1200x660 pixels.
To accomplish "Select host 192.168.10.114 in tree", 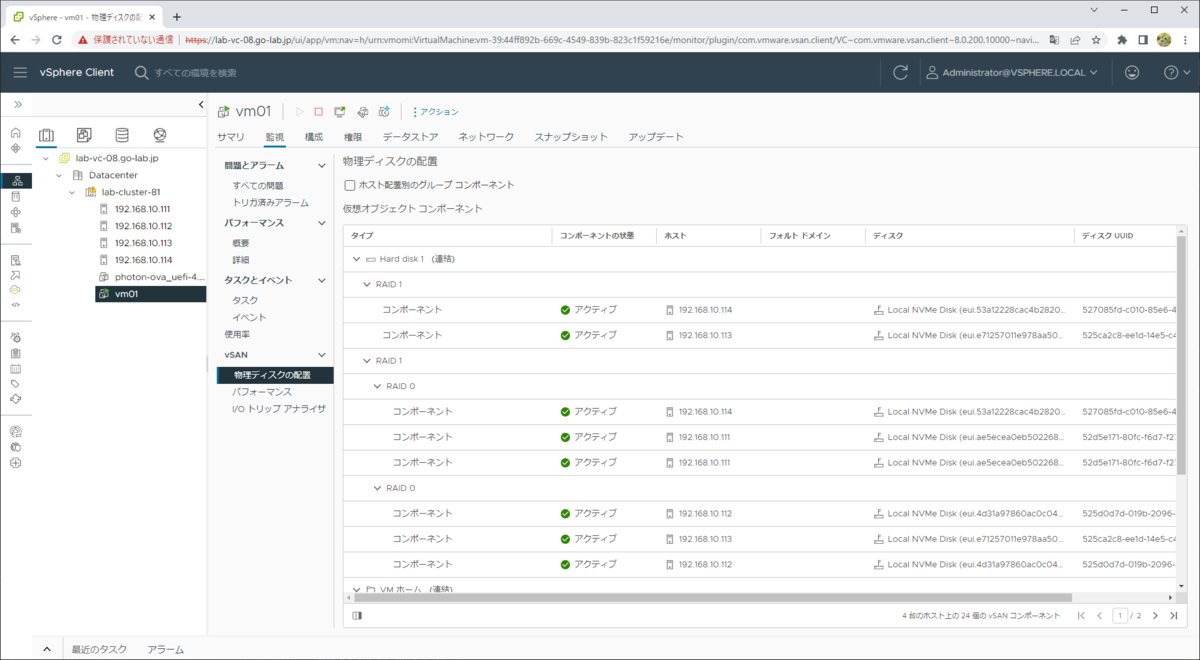I will [143, 260].
